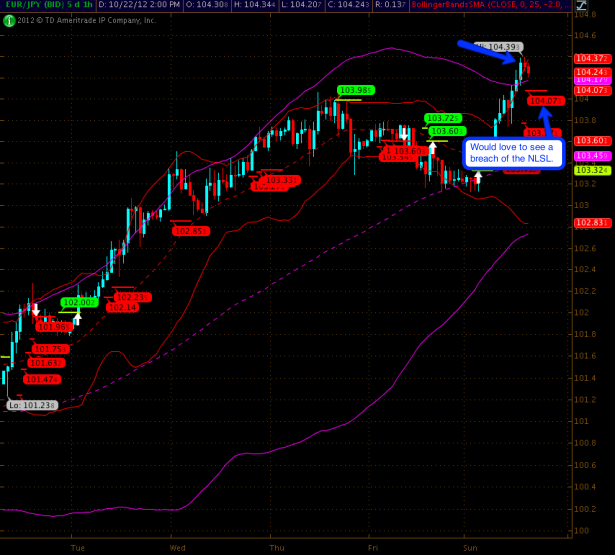Click the red 101.753 price bubble
615x555 pixels.
coord(51,349)
